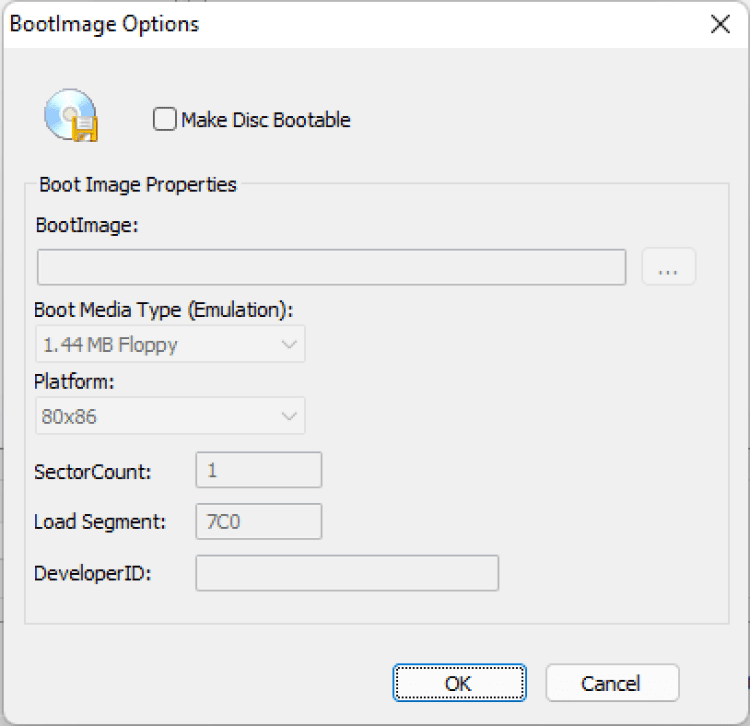
Task: Click the 1.44 MB Floppy dropdown arrow
Action: point(289,344)
